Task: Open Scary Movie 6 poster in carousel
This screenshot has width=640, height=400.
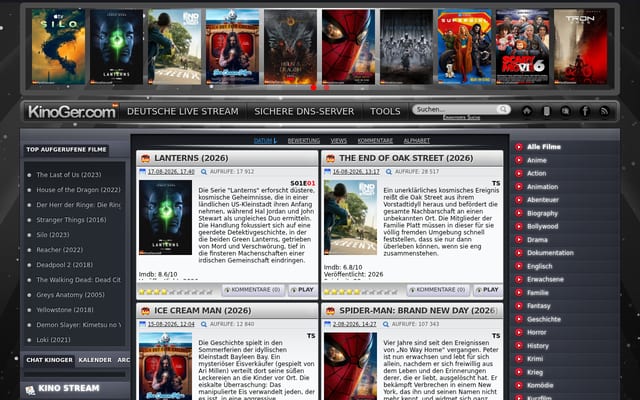Action: [522, 47]
